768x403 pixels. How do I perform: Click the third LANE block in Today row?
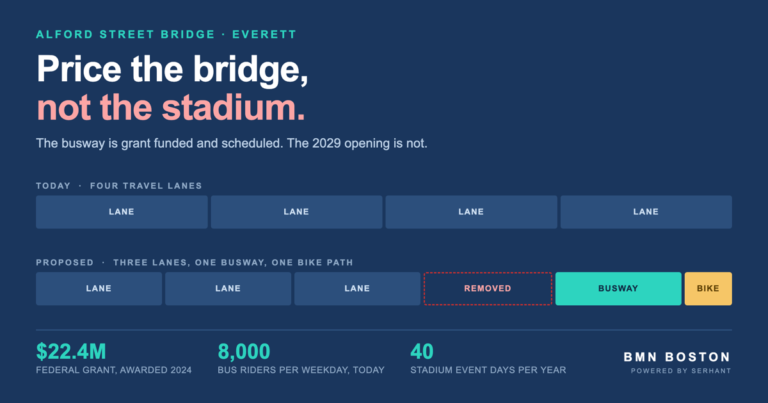click(x=471, y=212)
